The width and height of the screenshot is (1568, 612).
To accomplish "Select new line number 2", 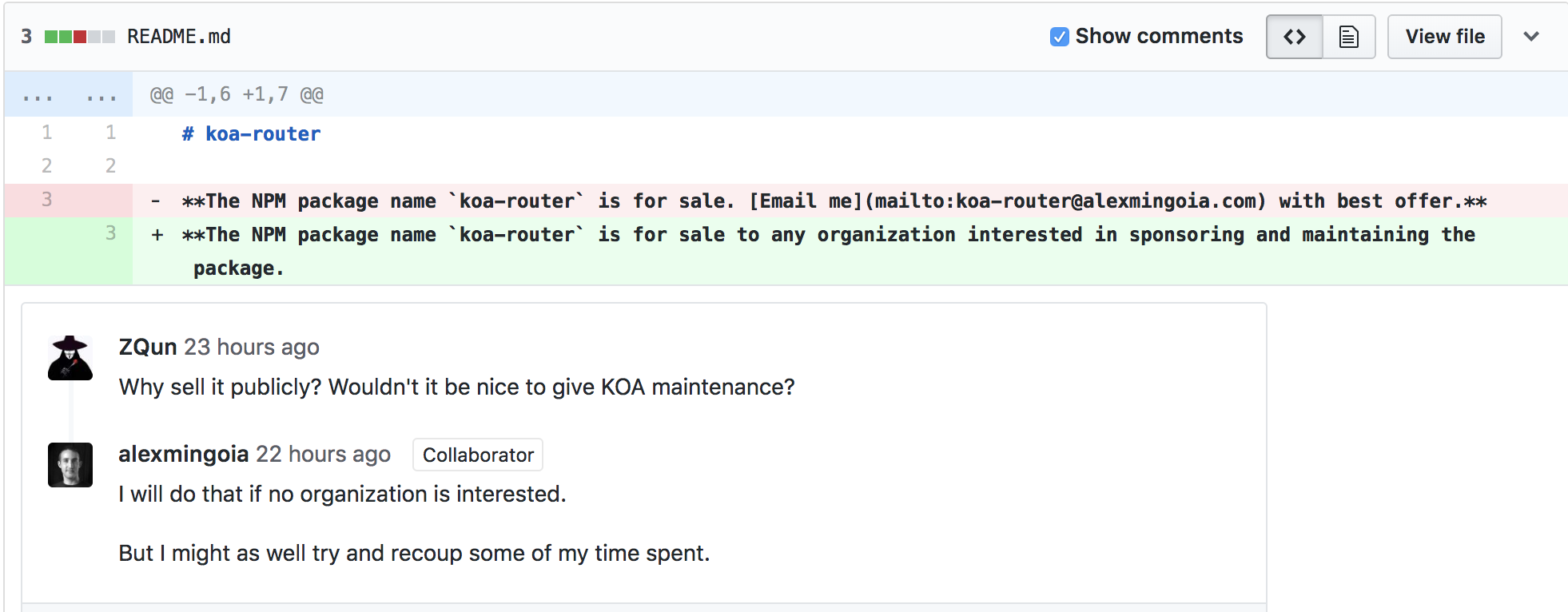I will [x=110, y=166].
